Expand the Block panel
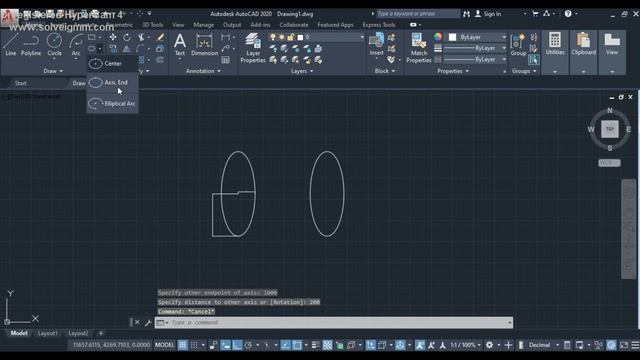640x360 pixels. pyautogui.click(x=385, y=71)
